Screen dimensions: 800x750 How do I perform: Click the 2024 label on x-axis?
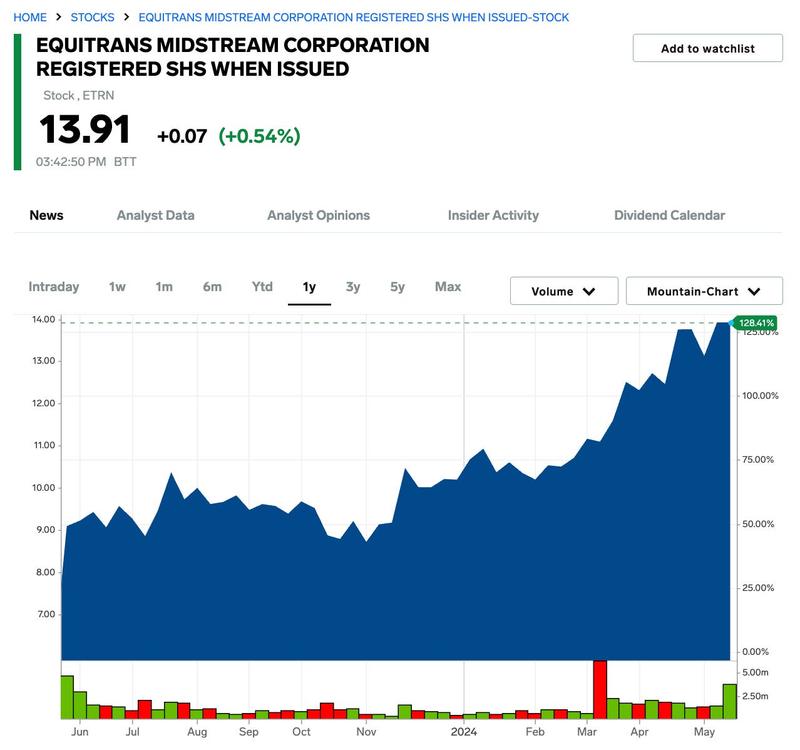coord(464,732)
